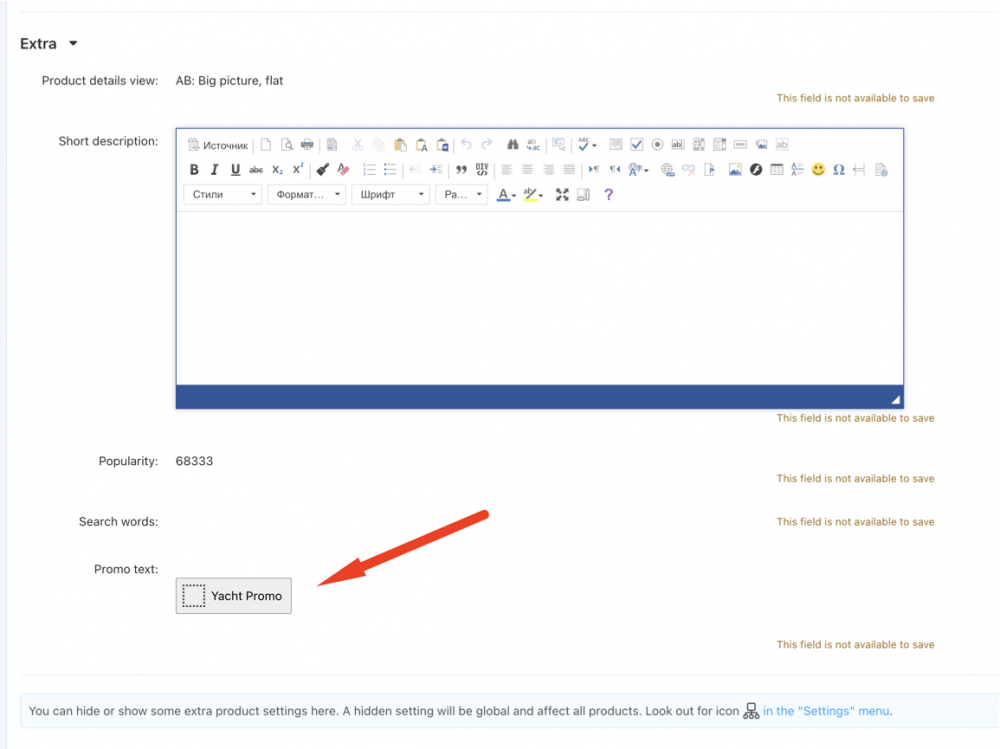
Task: Maximize the editor with fullscreen icon
Action: pyautogui.click(x=562, y=195)
